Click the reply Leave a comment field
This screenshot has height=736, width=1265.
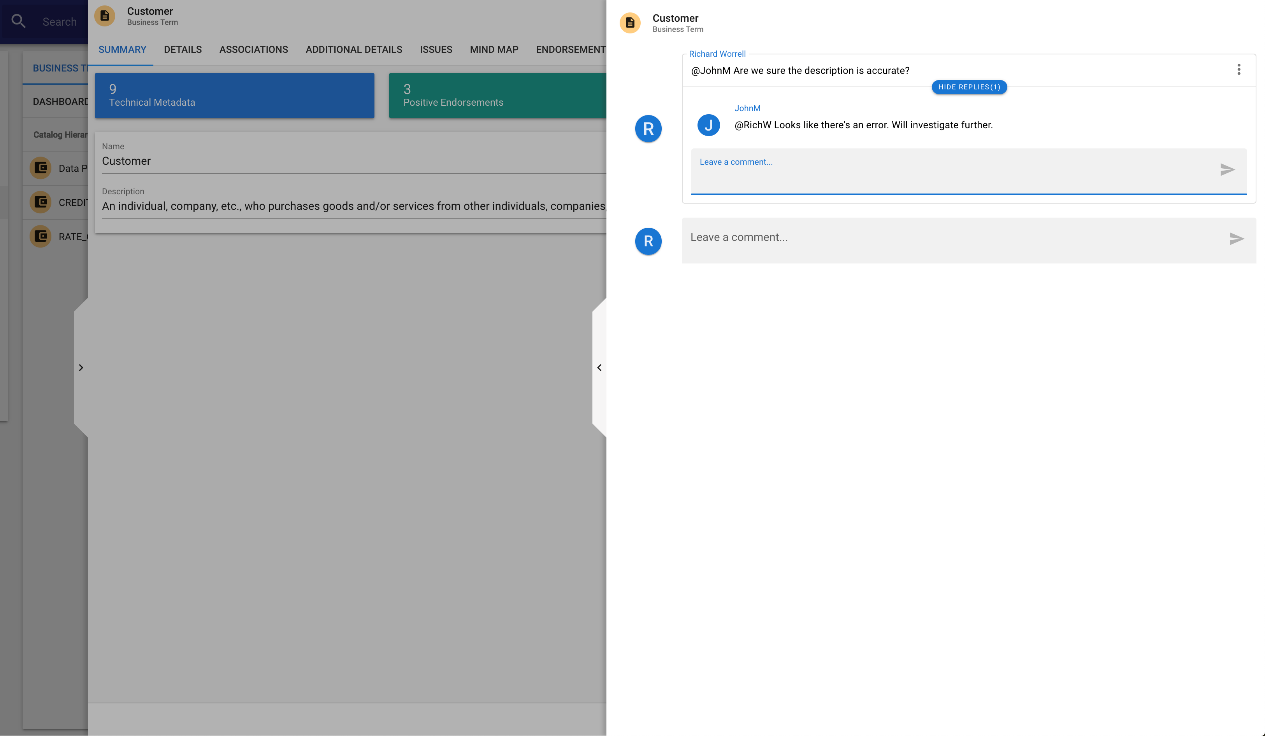(x=969, y=171)
